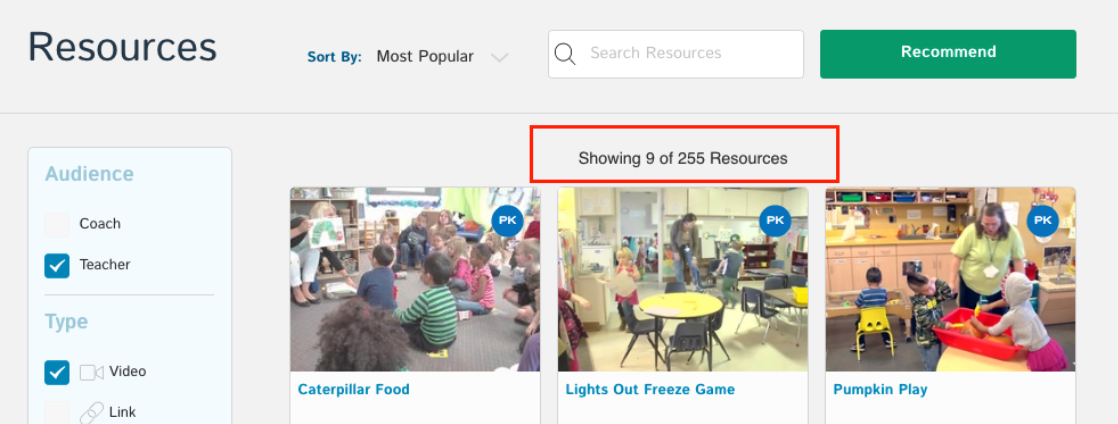This screenshot has height=424, width=1118.
Task: Enable the Coach audience checkbox
Action: 57,224
